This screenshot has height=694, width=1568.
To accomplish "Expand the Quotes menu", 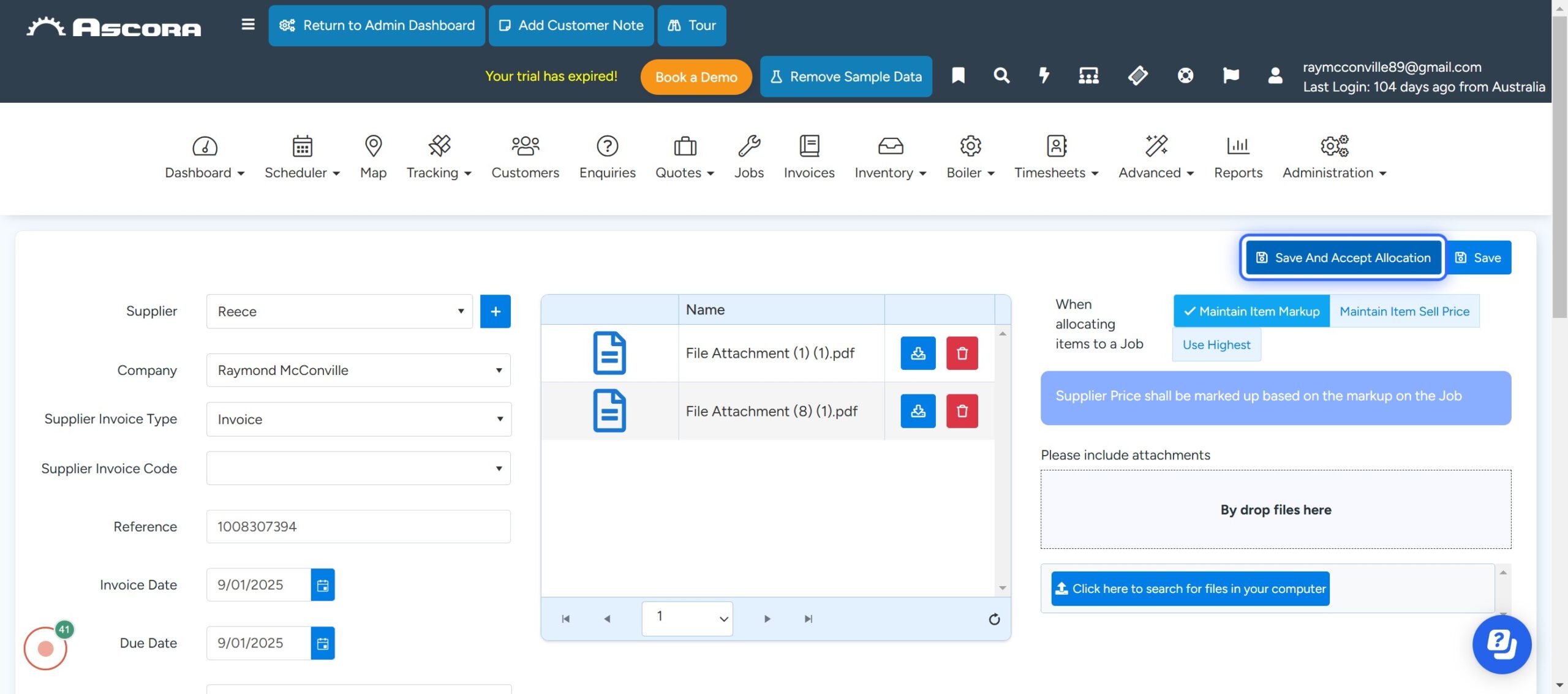I will 685,158.
